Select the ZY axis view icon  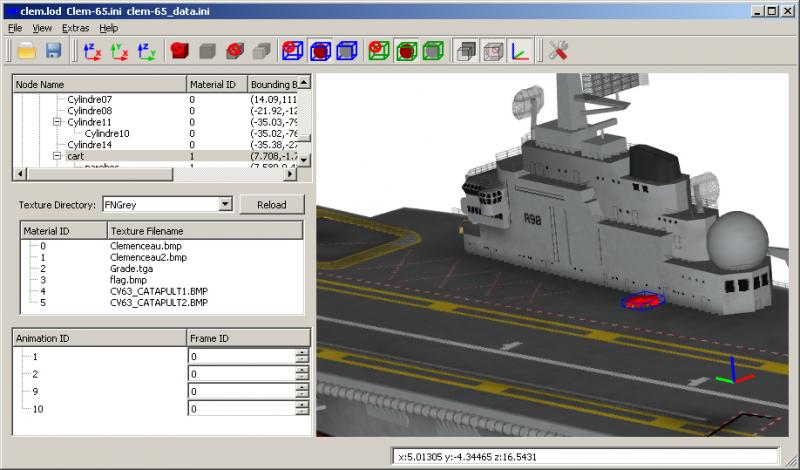tap(146, 51)
